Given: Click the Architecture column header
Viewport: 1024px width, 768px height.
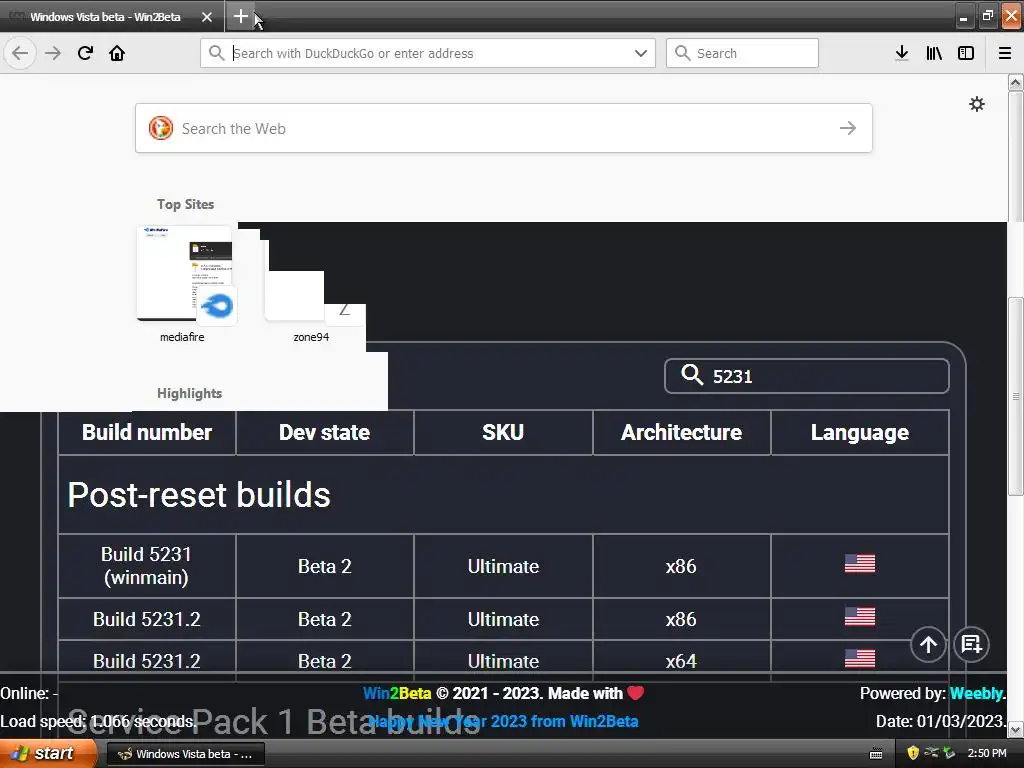Looking at the screenshot, I should (x=681, y=432).
